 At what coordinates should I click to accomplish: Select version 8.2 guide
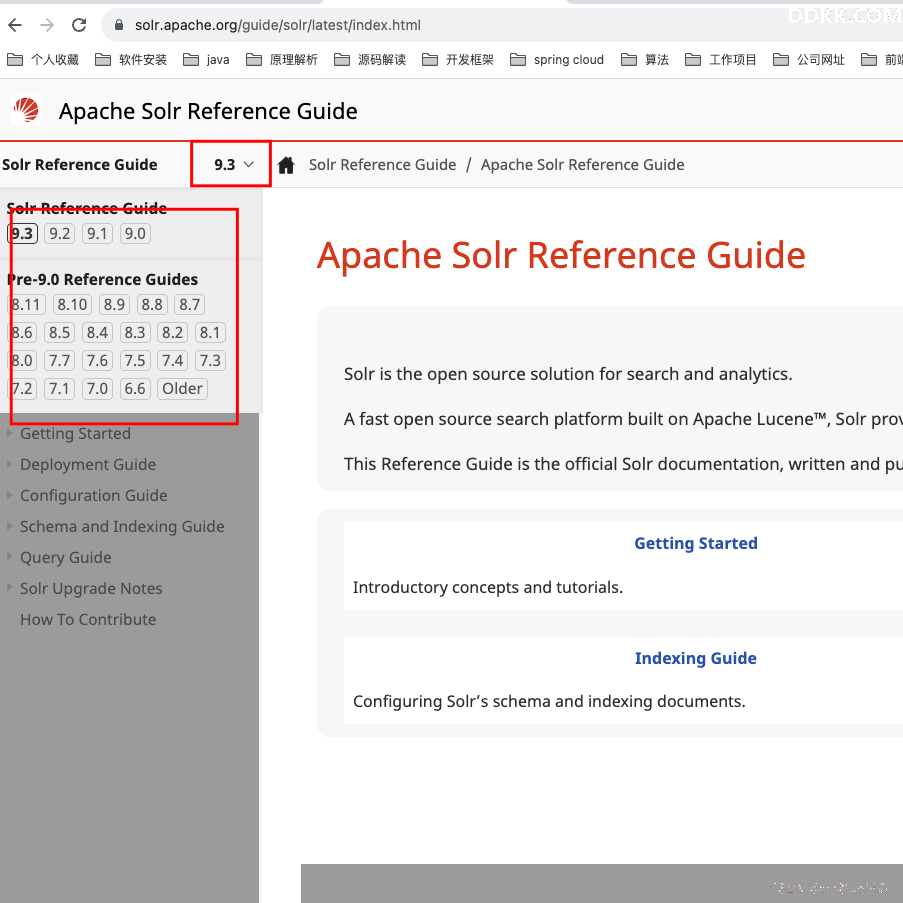[x=173, y=333]
